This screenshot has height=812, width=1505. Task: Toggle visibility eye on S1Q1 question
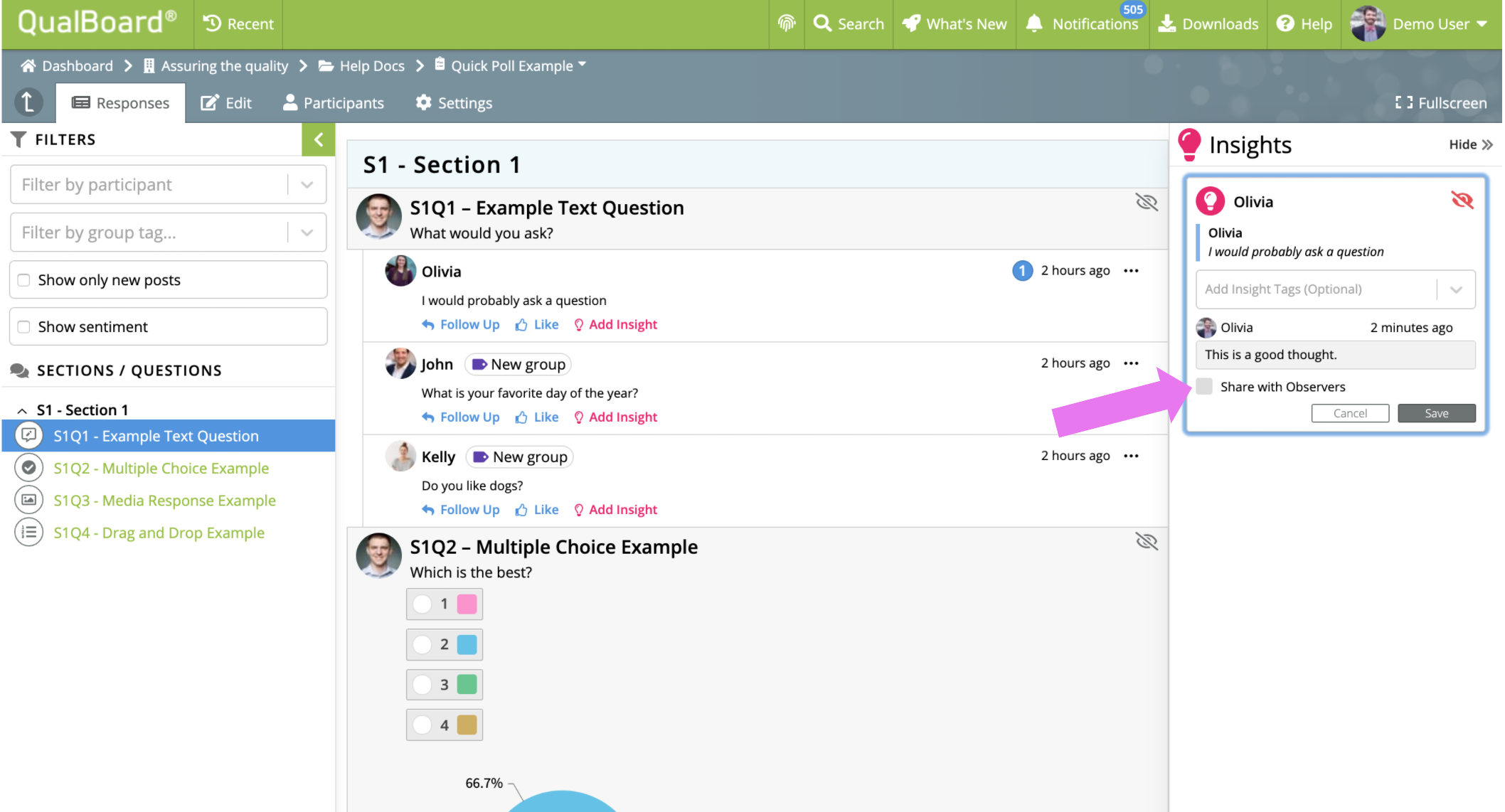pos(1146,203)
